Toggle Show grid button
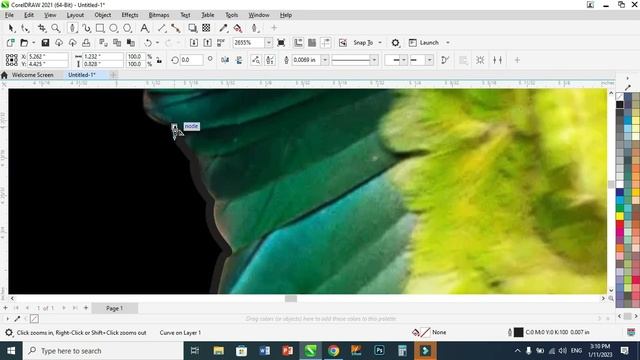 (312, 42)
